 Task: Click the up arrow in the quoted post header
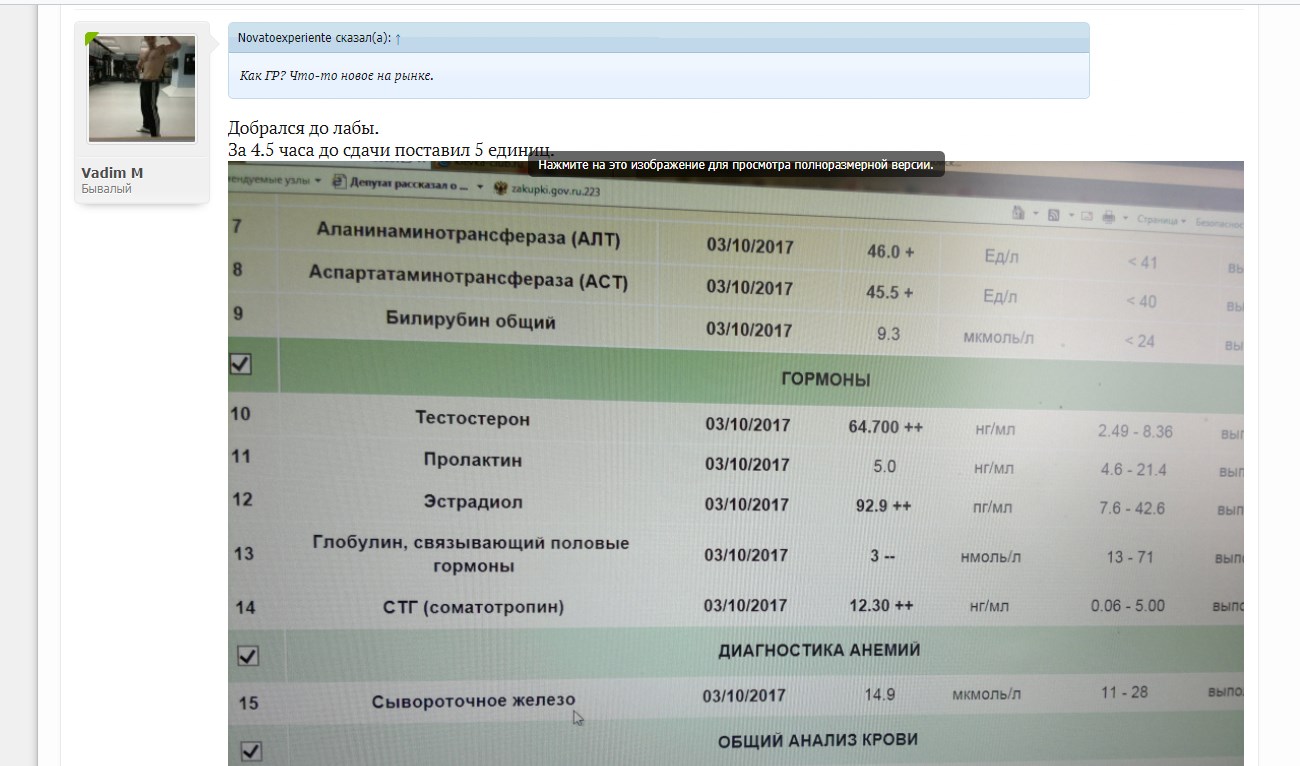(x=398, y=38)
